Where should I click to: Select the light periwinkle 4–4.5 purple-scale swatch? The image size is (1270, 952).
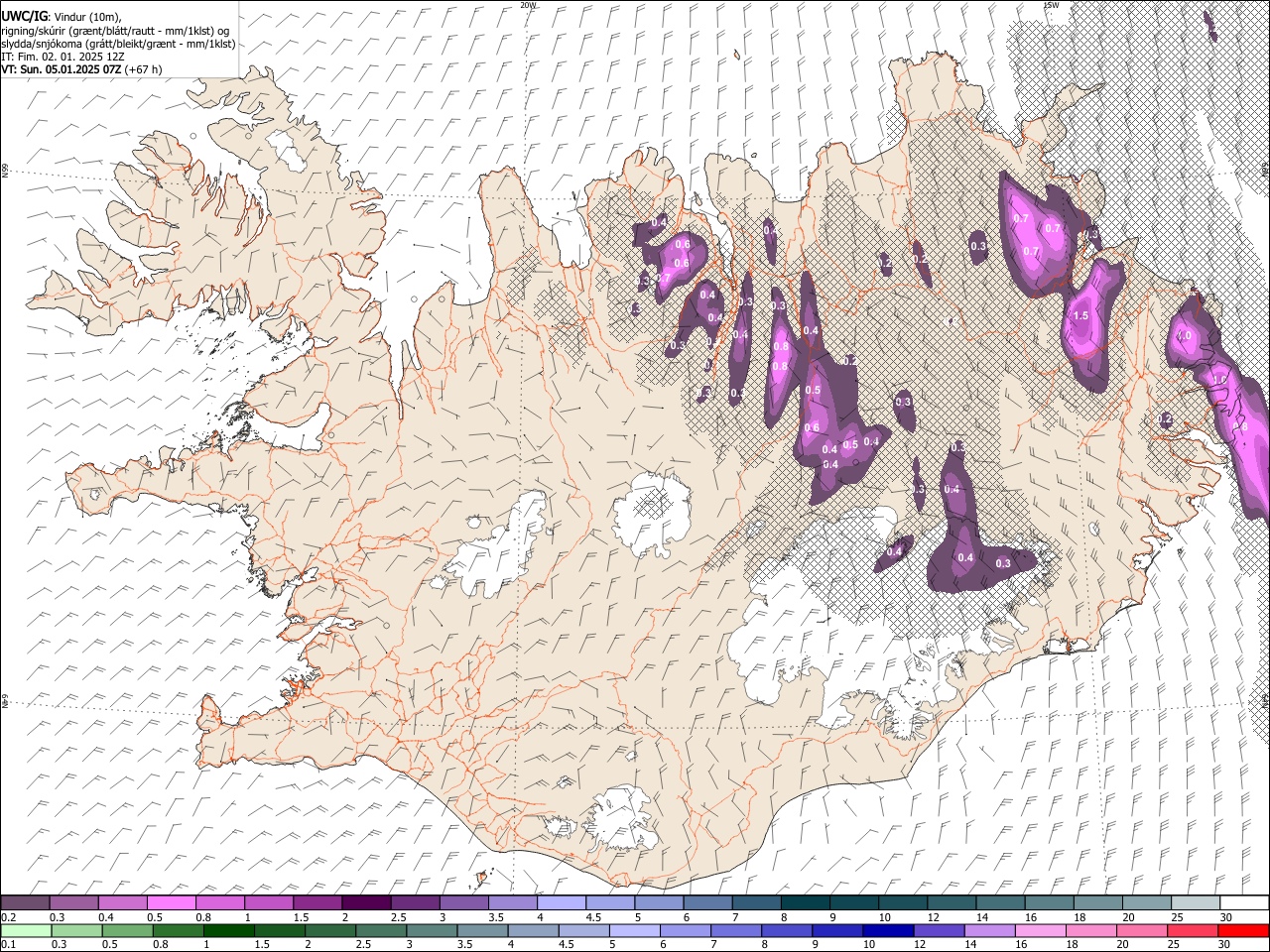coord(561,903)
